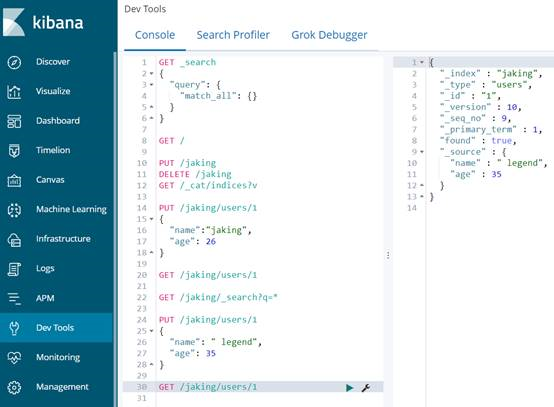Toggle response fold arrow on line 13
554x407 pixels.
pyautogui.click(x=422, y=197)
